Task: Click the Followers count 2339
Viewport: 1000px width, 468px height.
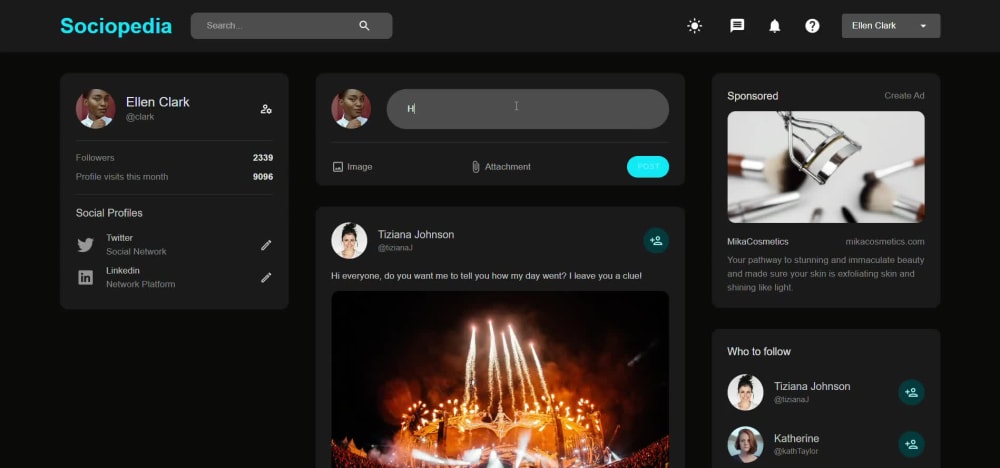Action: click(263, 157)
